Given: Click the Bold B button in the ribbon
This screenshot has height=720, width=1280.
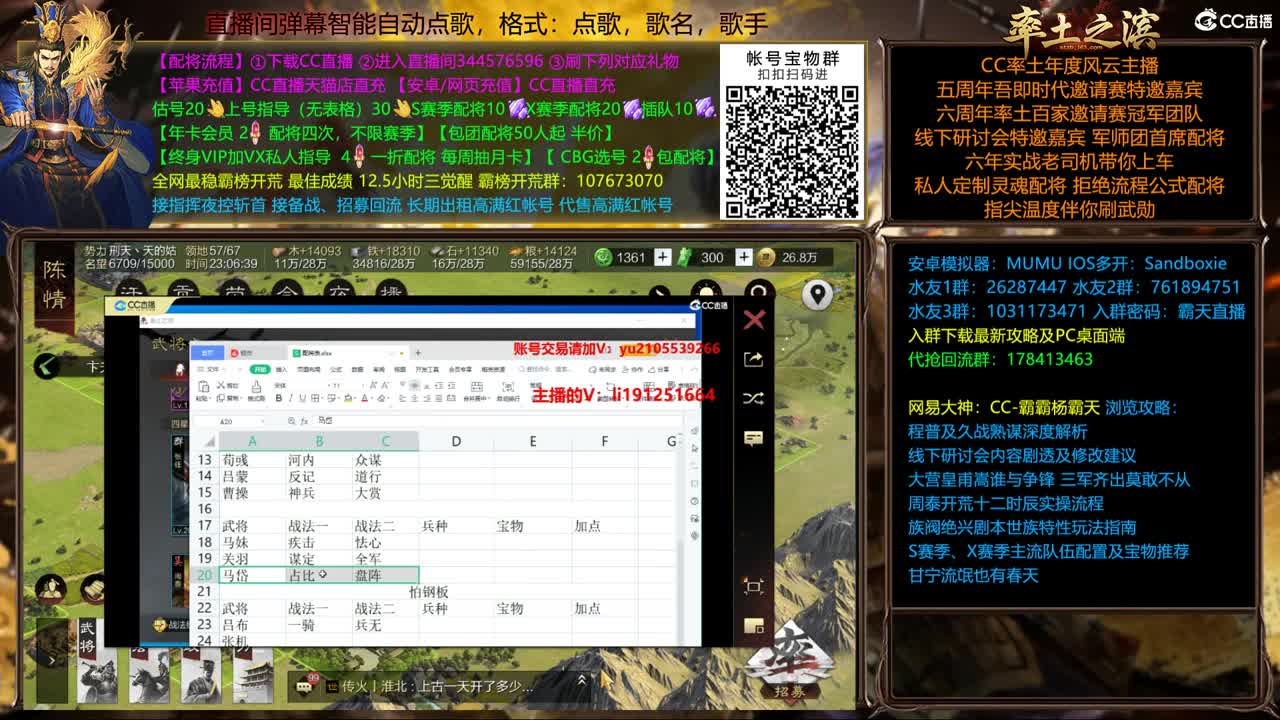Looking at the screenshot, I should pyautogui.click(x=279, y=398).
